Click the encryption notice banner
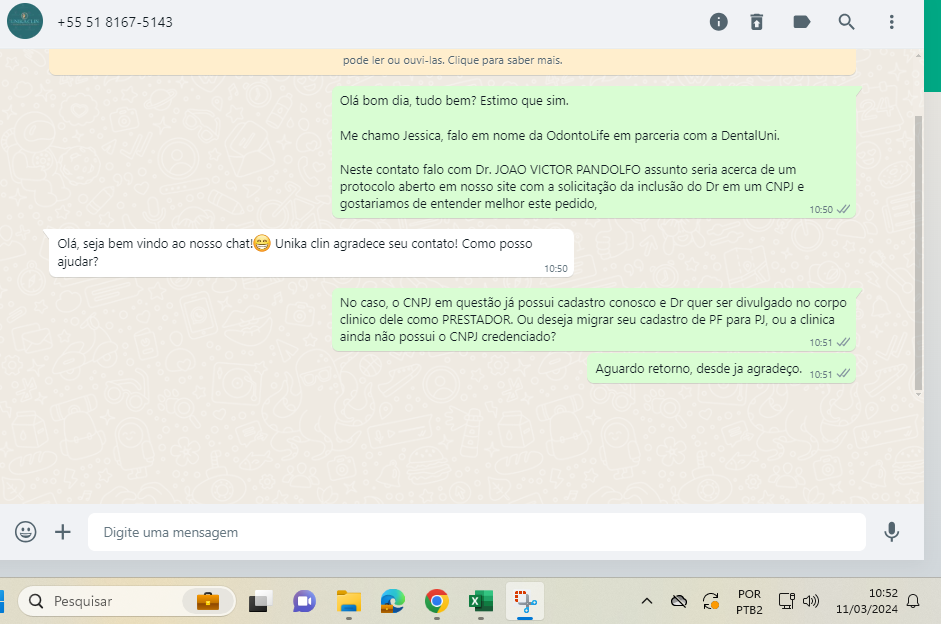This screenshot has height=624, width=941. 452,61
